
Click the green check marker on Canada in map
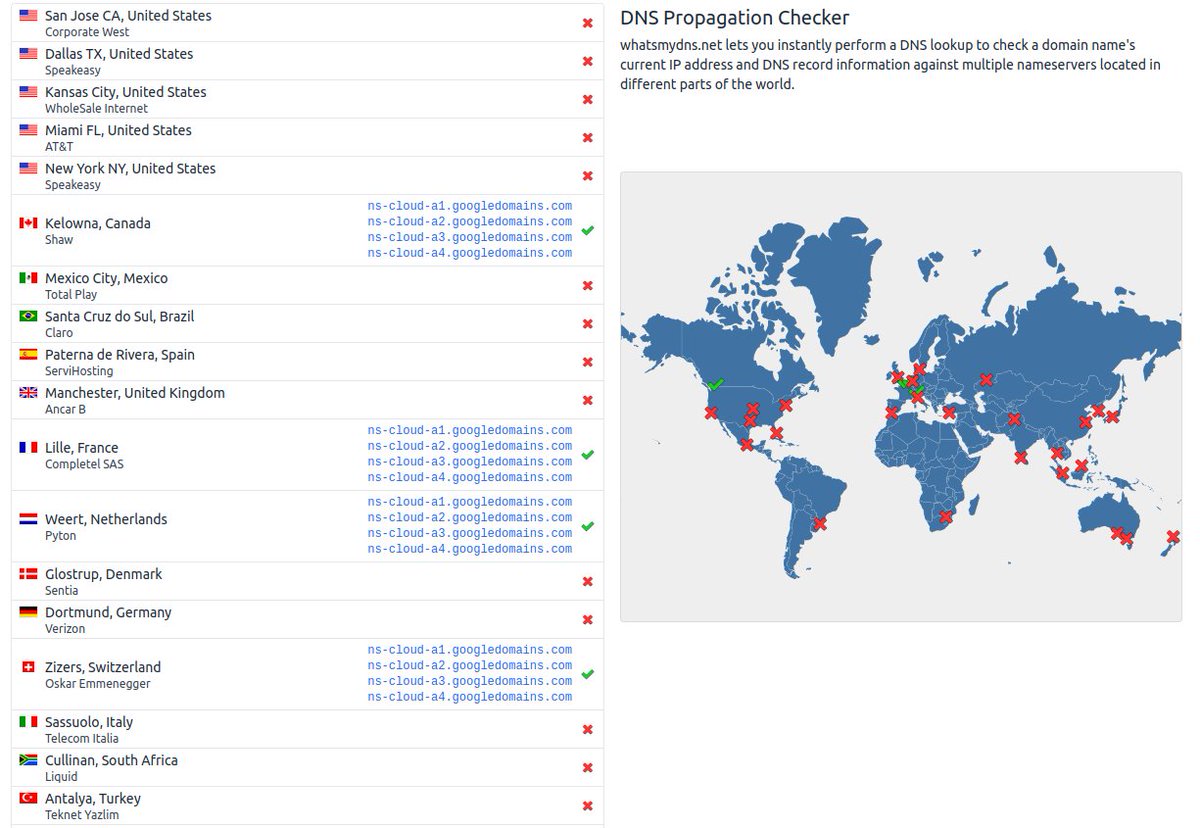715,385
